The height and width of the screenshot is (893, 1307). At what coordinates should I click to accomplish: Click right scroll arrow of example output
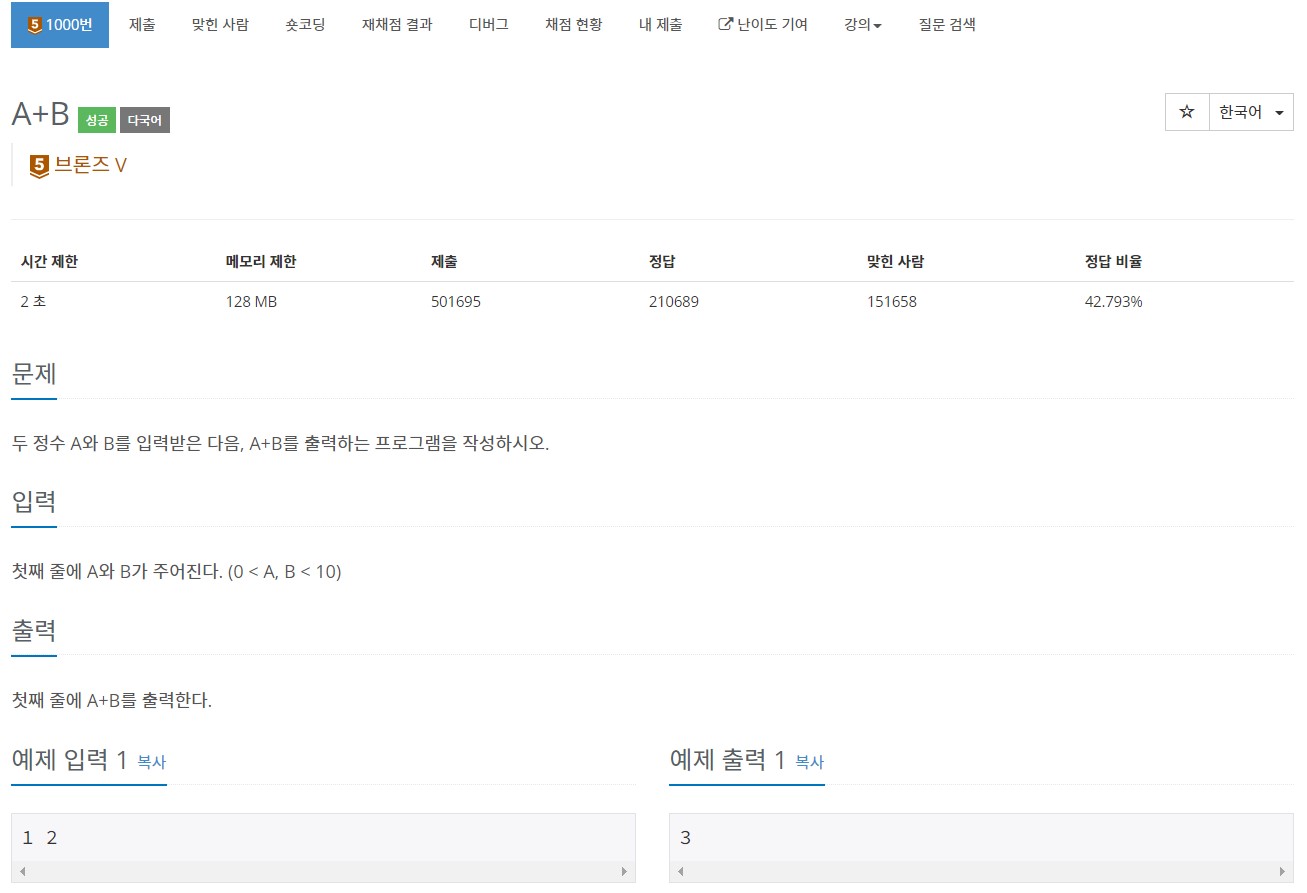pos(1283,872)
